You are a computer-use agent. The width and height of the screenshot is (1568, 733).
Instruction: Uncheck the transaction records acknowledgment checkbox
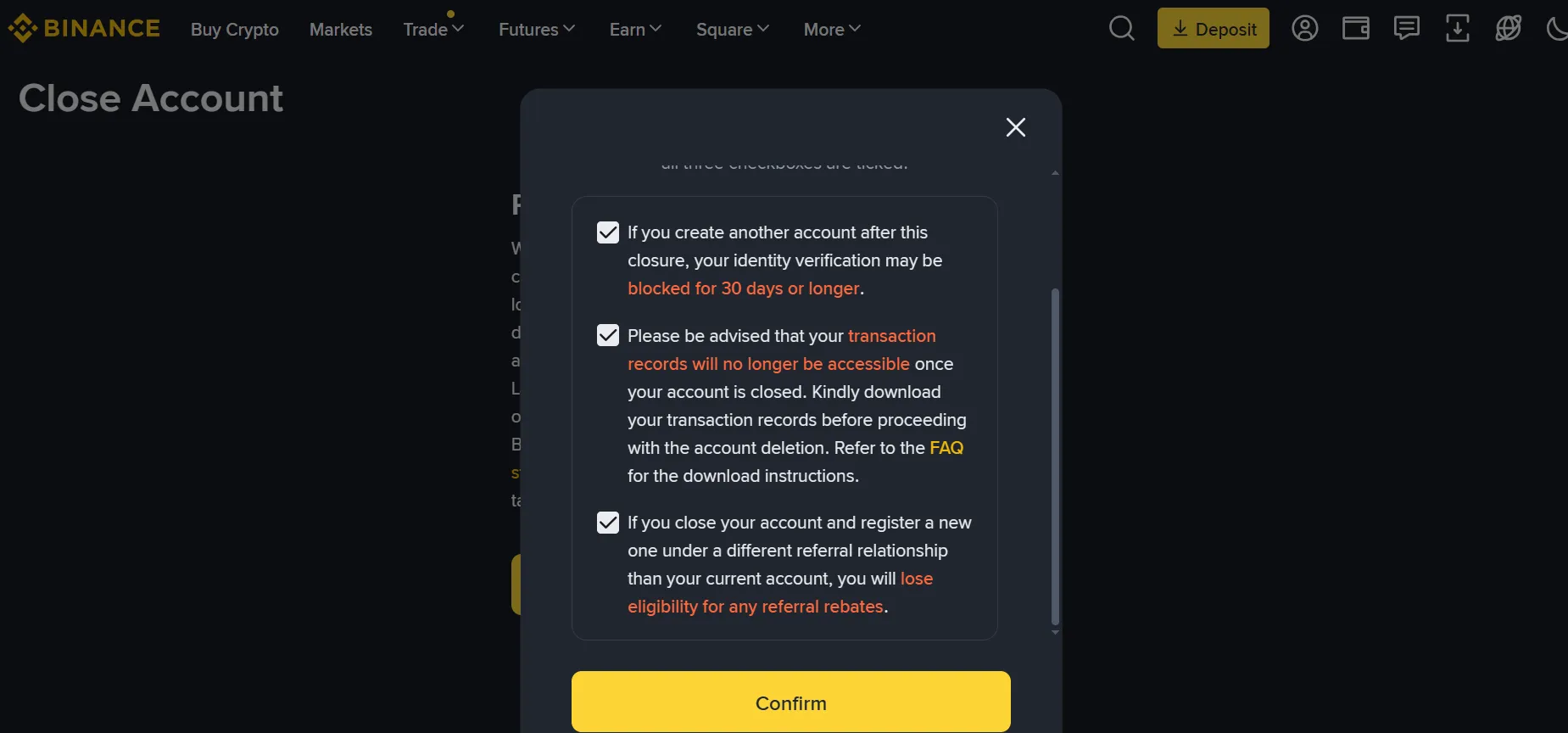(607, 335)
